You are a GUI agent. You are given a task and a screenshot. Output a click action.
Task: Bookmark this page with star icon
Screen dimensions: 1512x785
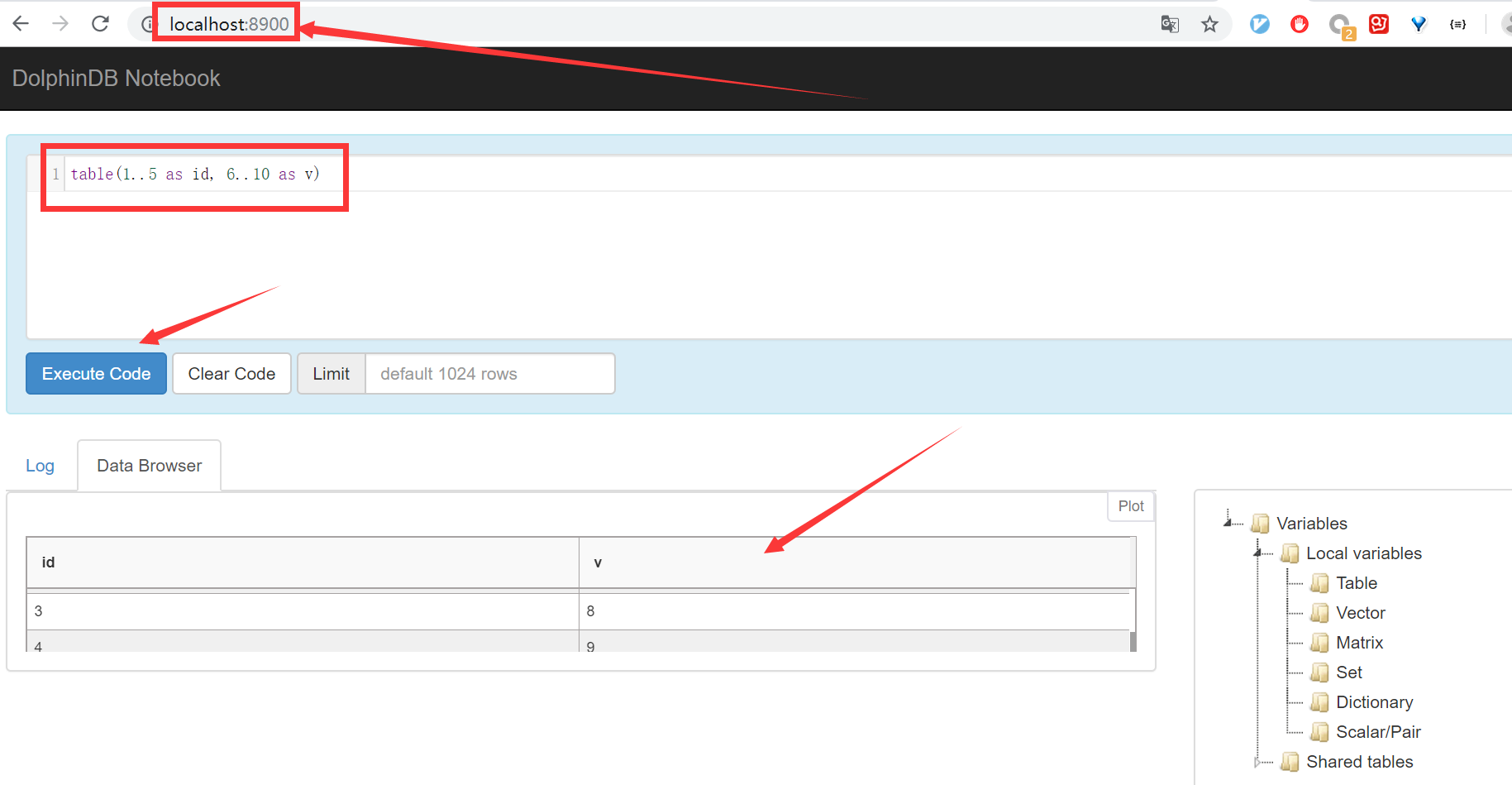point(1210,24)
